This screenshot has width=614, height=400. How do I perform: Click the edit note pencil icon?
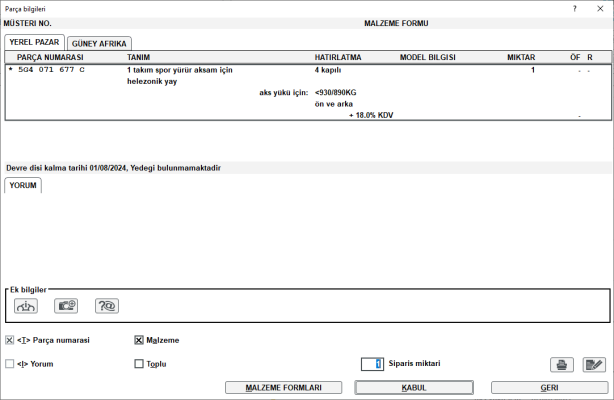[x=595, y=365]
